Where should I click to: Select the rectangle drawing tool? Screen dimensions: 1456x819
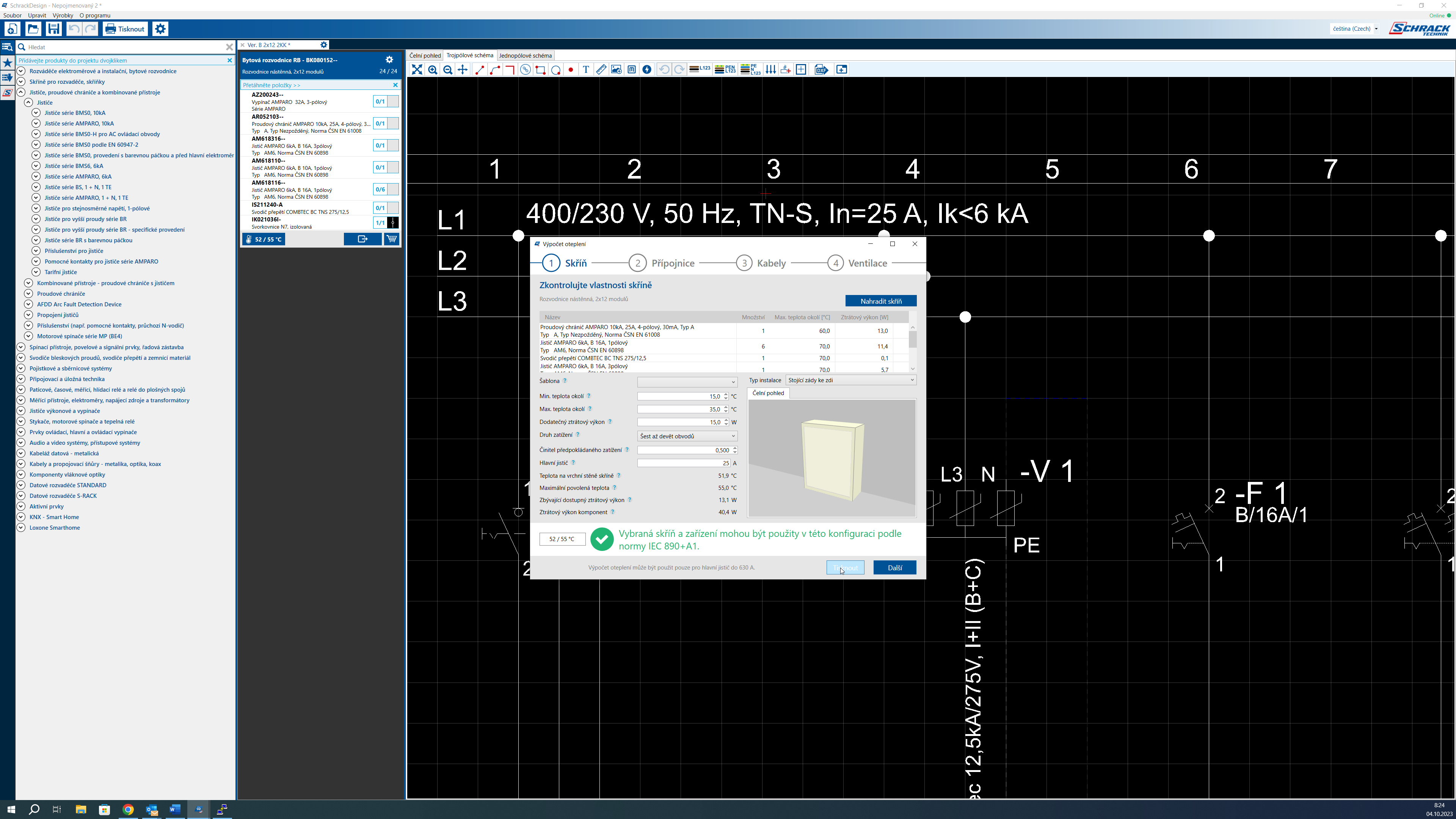coord(540,69)
